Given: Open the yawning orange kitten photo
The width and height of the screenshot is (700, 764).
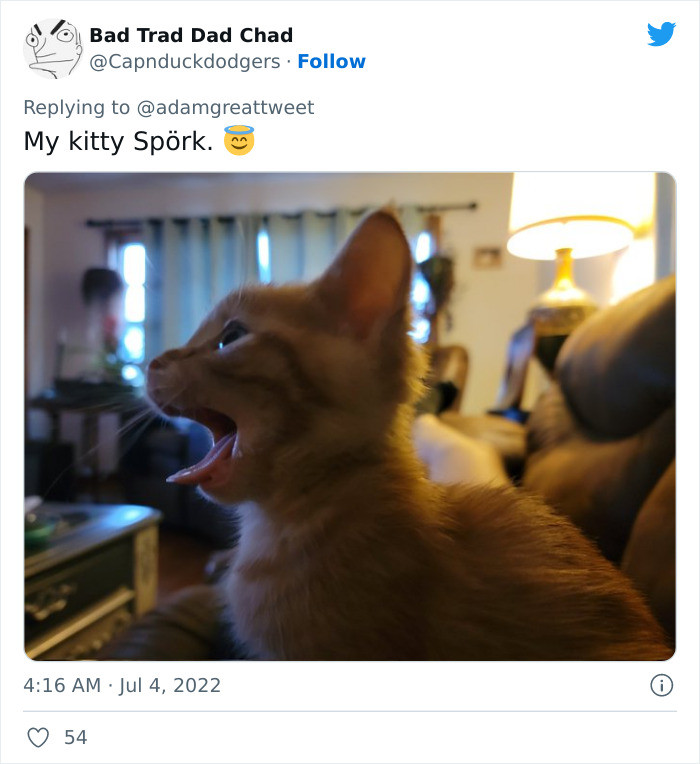Looking at the screenshot, I should (x=350, y=416).
